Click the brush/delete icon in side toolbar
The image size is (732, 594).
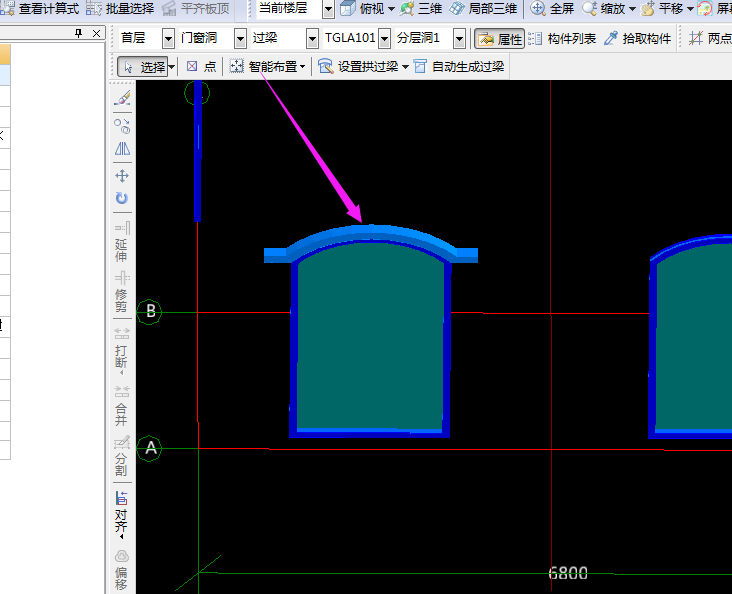pyautogui.click(x=122, y=98)
